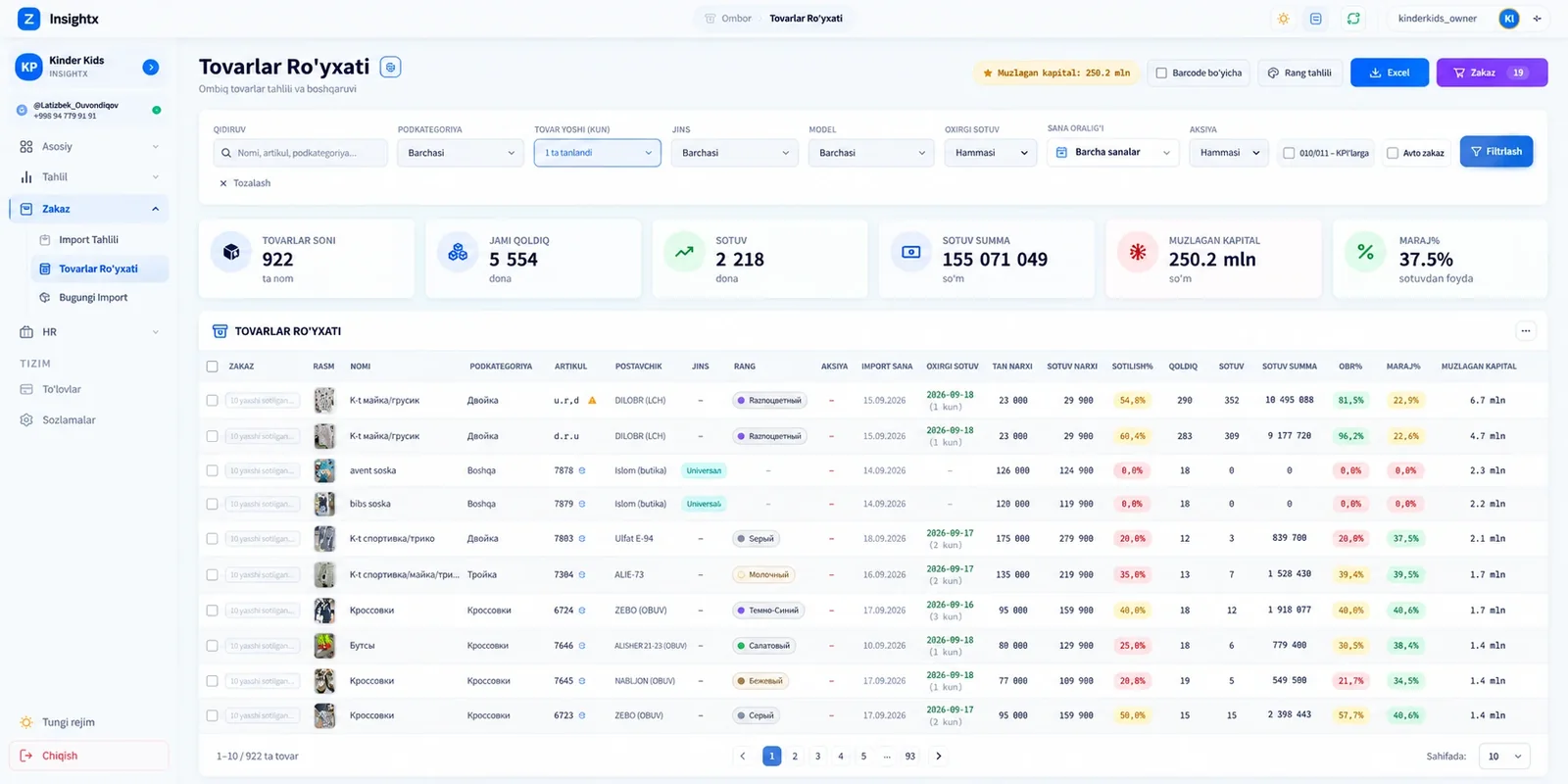
Task: Open the notes list icon in header
Action: 1316,19
